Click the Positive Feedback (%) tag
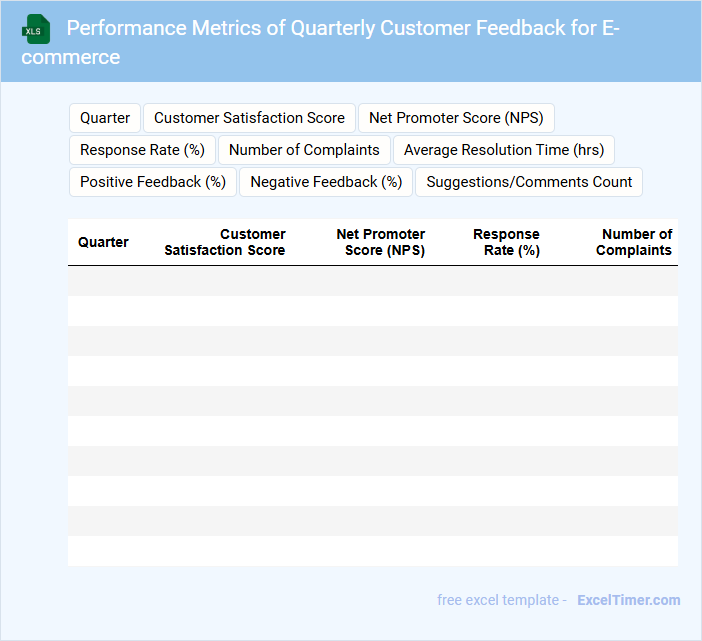This screenshot has height=641, width=702. (x=153, y=182)
